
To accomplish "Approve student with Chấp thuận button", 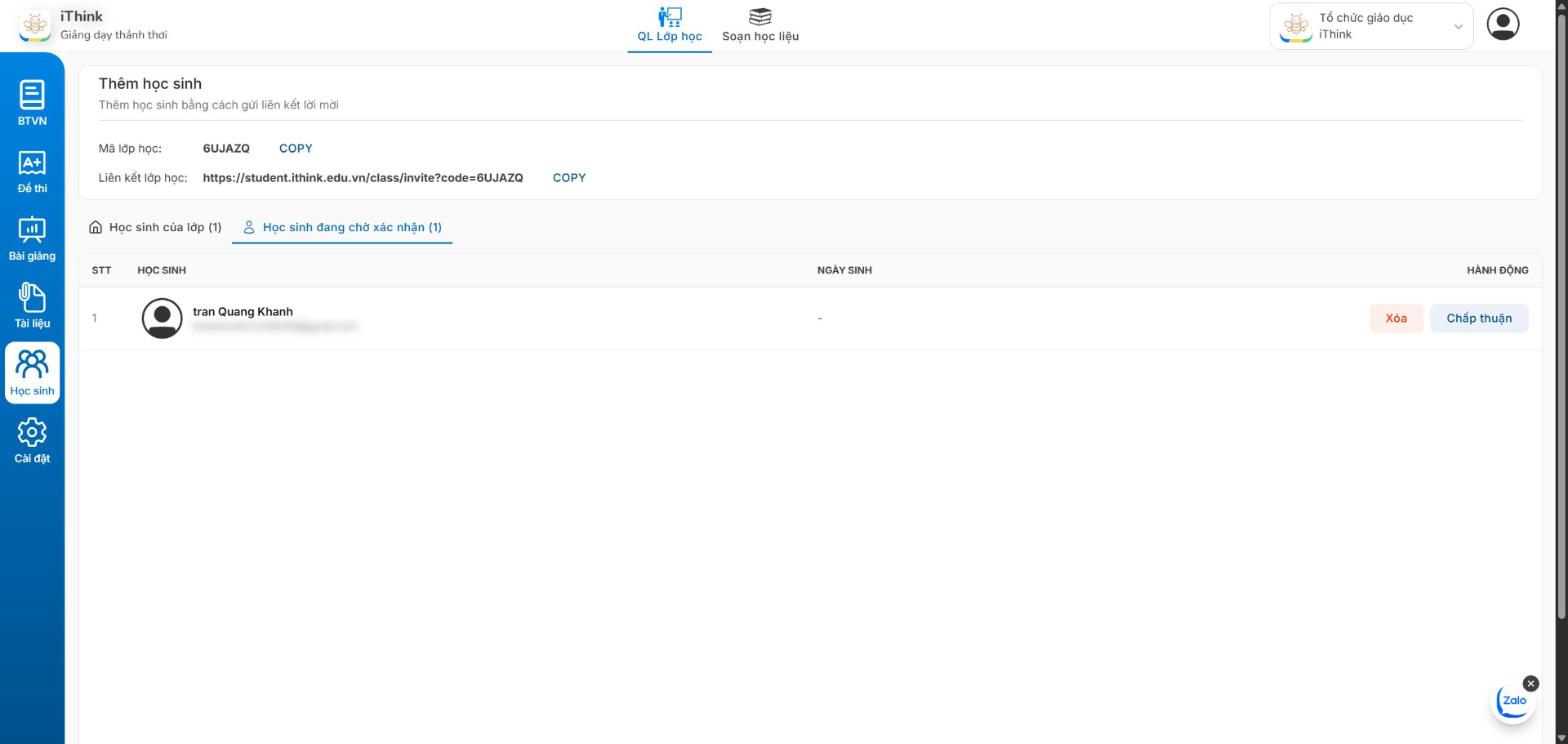I will (x=1479, y=318).
